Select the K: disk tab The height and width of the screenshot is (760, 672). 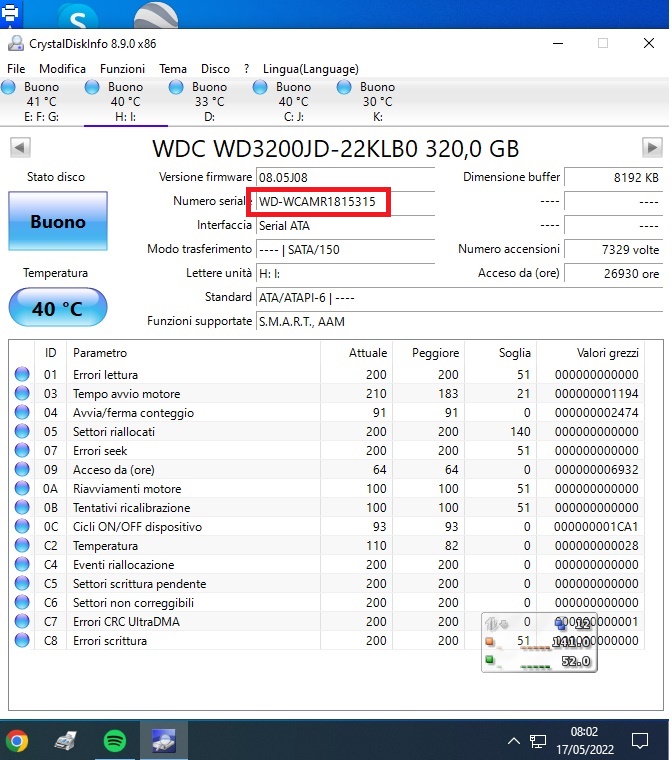378,102
